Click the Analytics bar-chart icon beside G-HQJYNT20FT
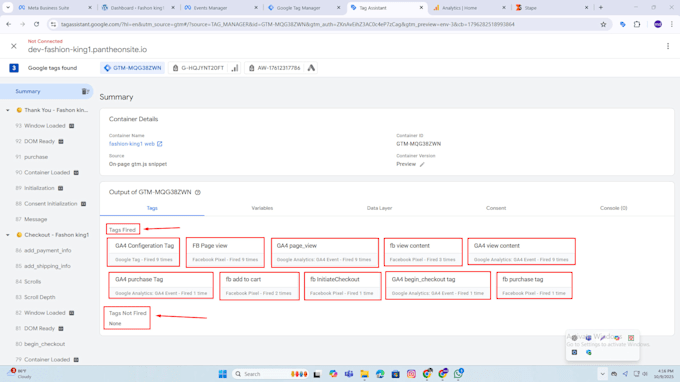The width and height of the screenshot is (680, 382). click(235, 68)
